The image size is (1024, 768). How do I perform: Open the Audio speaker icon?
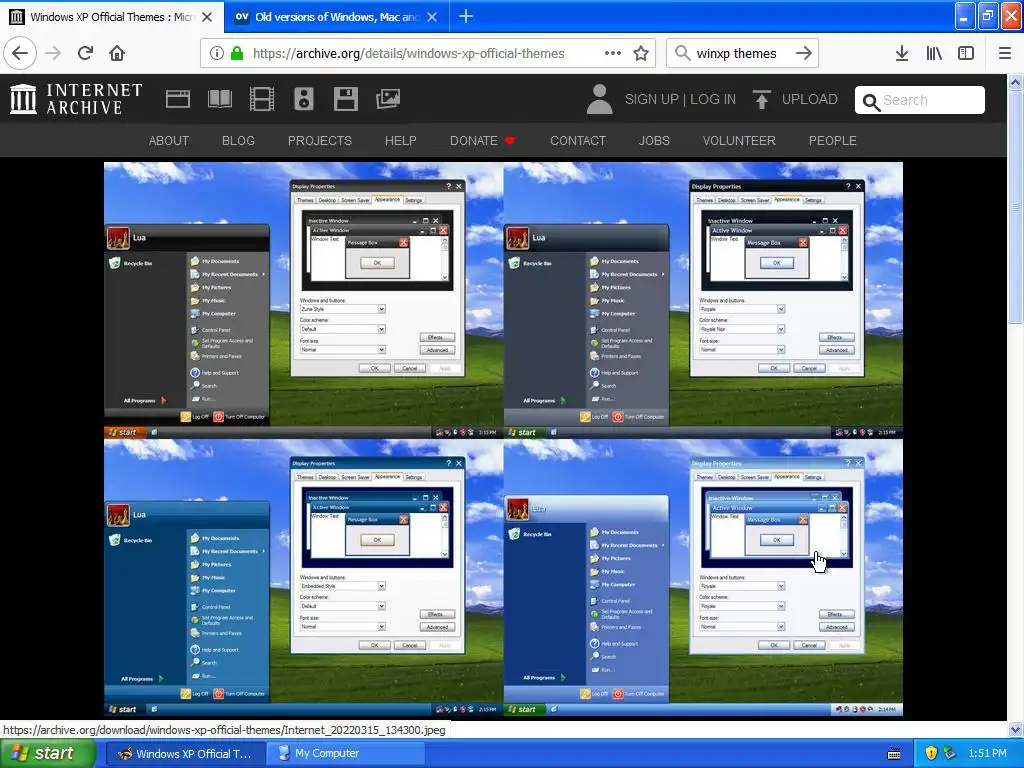(x=304, y=99)
